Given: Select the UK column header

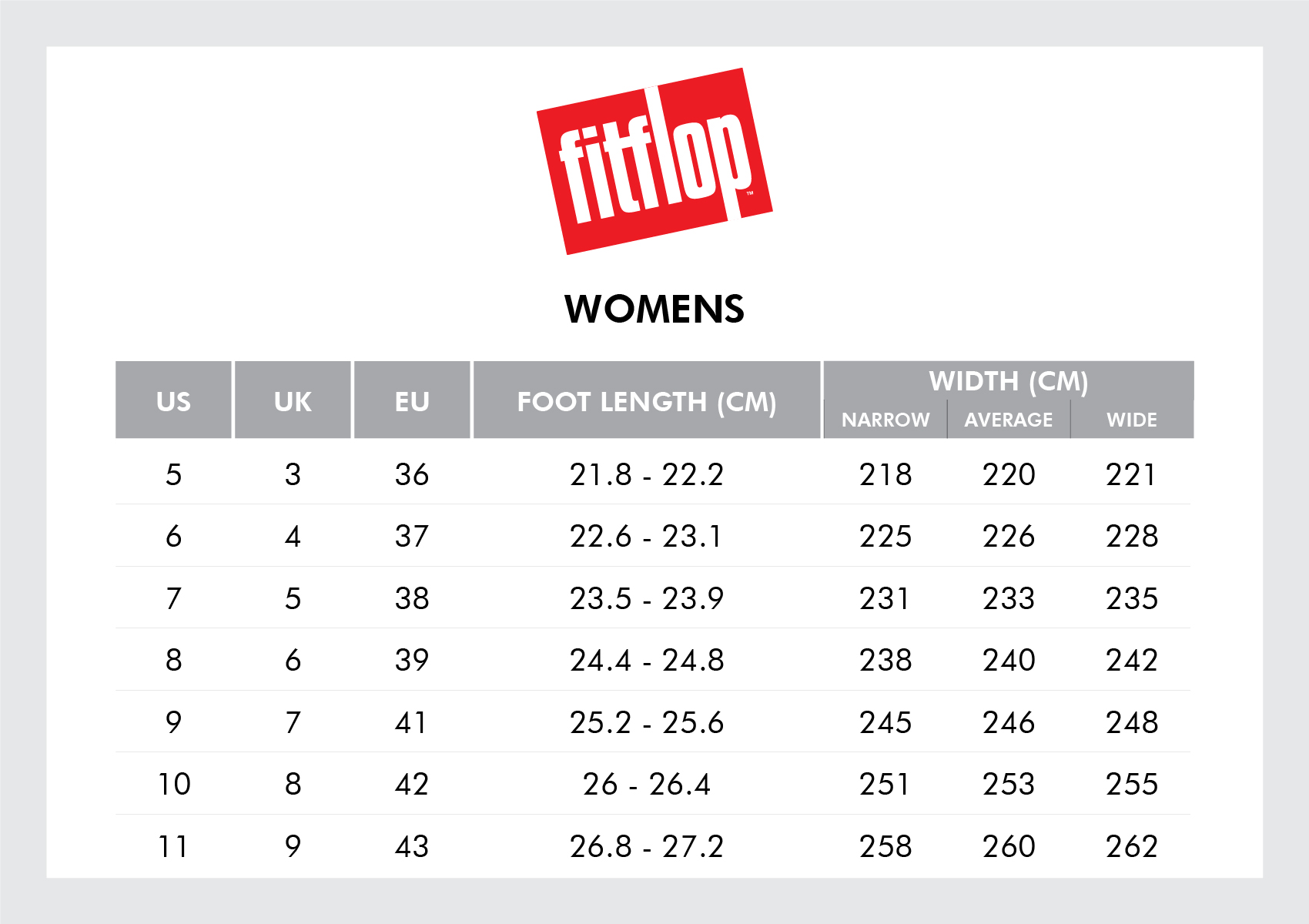Looking at the screenshot, I should (293, 401).
